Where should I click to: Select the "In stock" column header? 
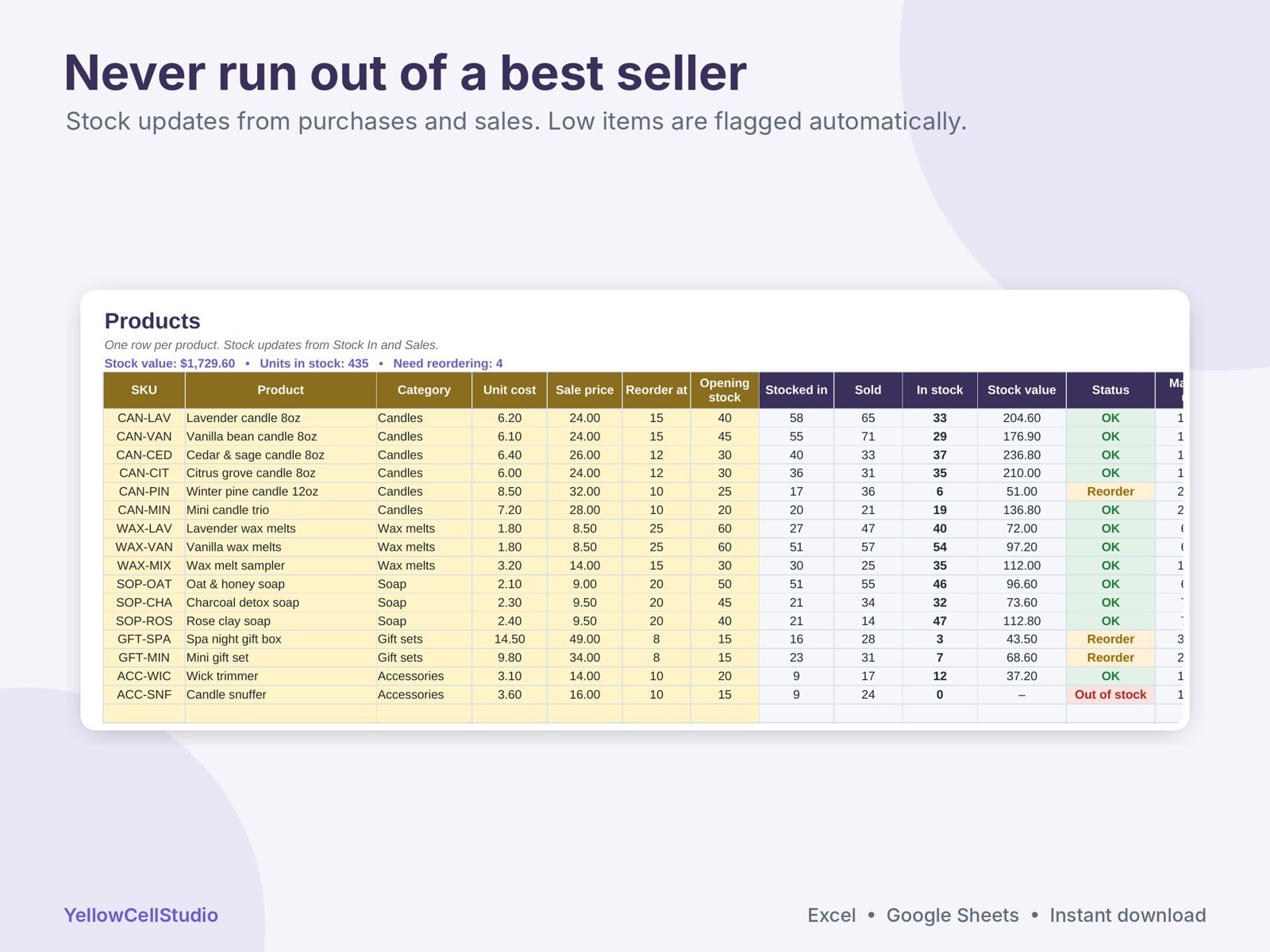point(940,390)
